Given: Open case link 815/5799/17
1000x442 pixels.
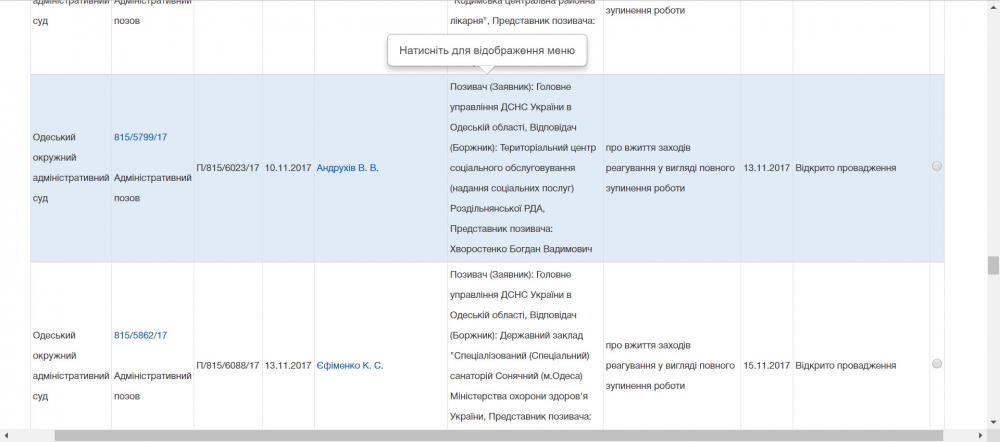Looking at the screenshot, I should tap(140, 136).
